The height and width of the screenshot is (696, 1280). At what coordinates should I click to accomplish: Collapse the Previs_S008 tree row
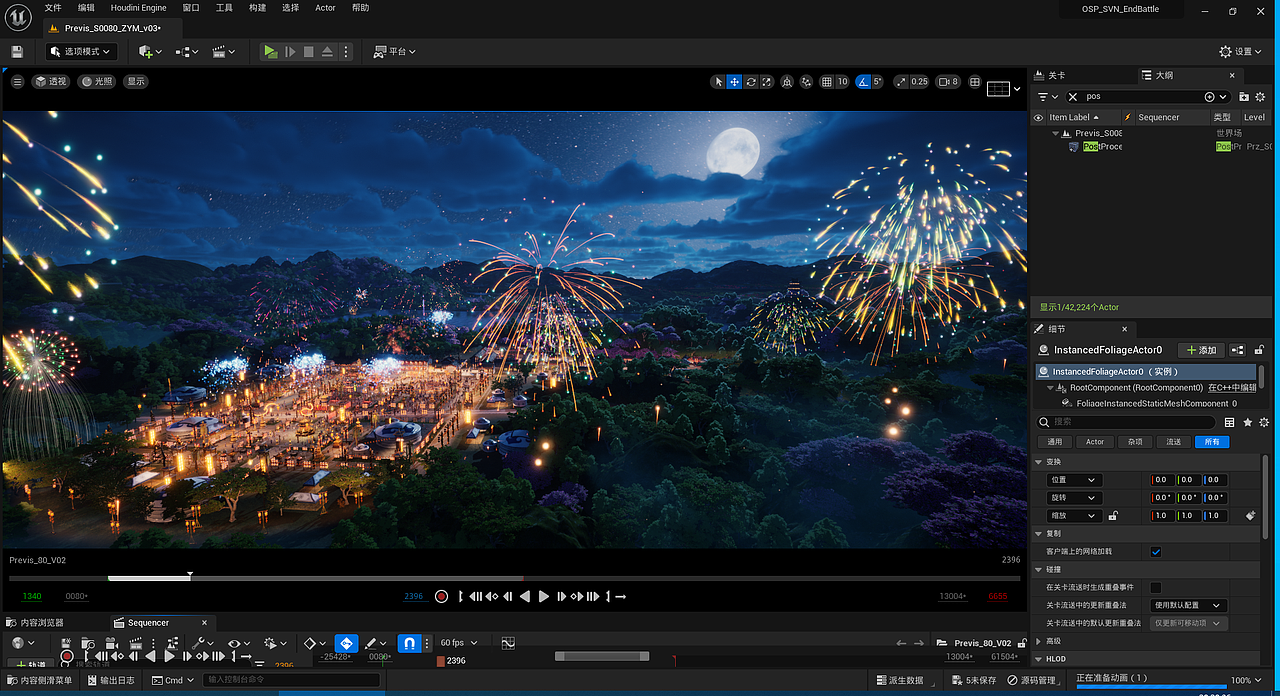[1055, 133]
